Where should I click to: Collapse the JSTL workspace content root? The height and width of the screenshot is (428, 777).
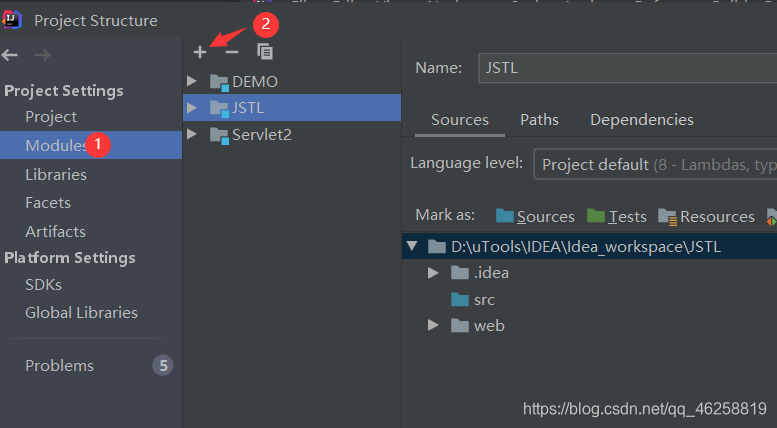click(412, 246)
